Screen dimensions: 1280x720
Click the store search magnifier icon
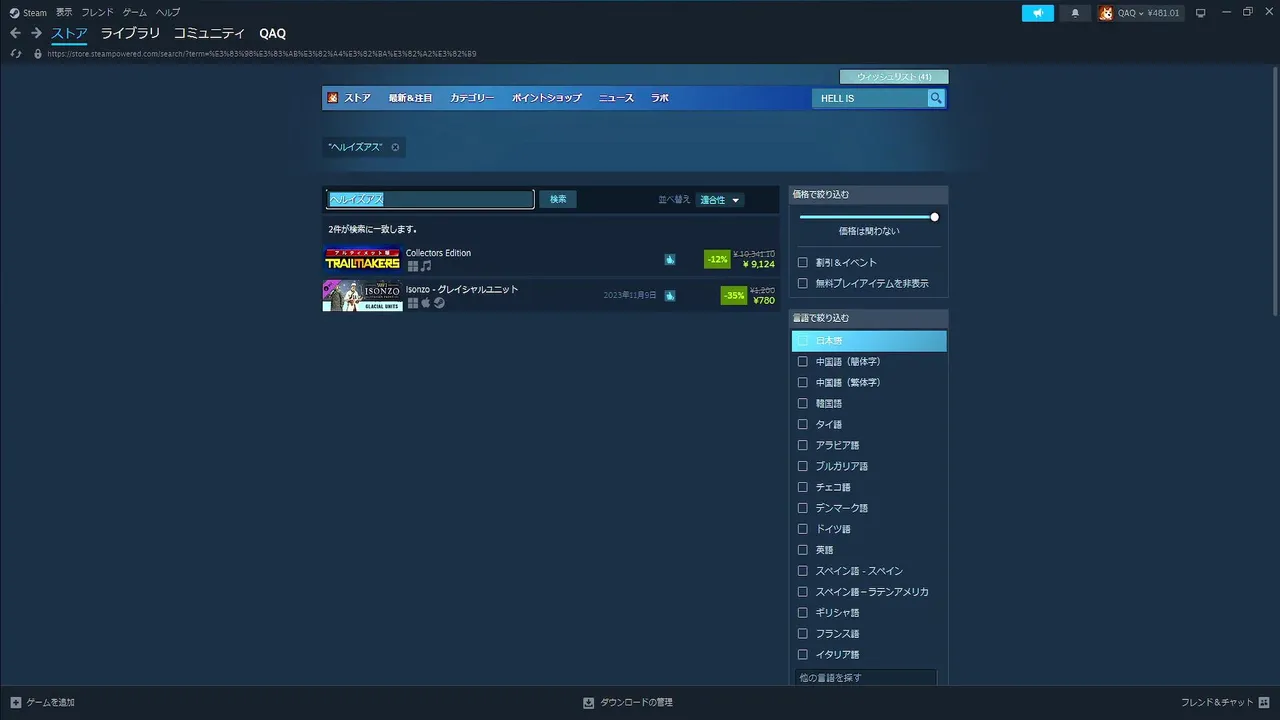point(936,98)
